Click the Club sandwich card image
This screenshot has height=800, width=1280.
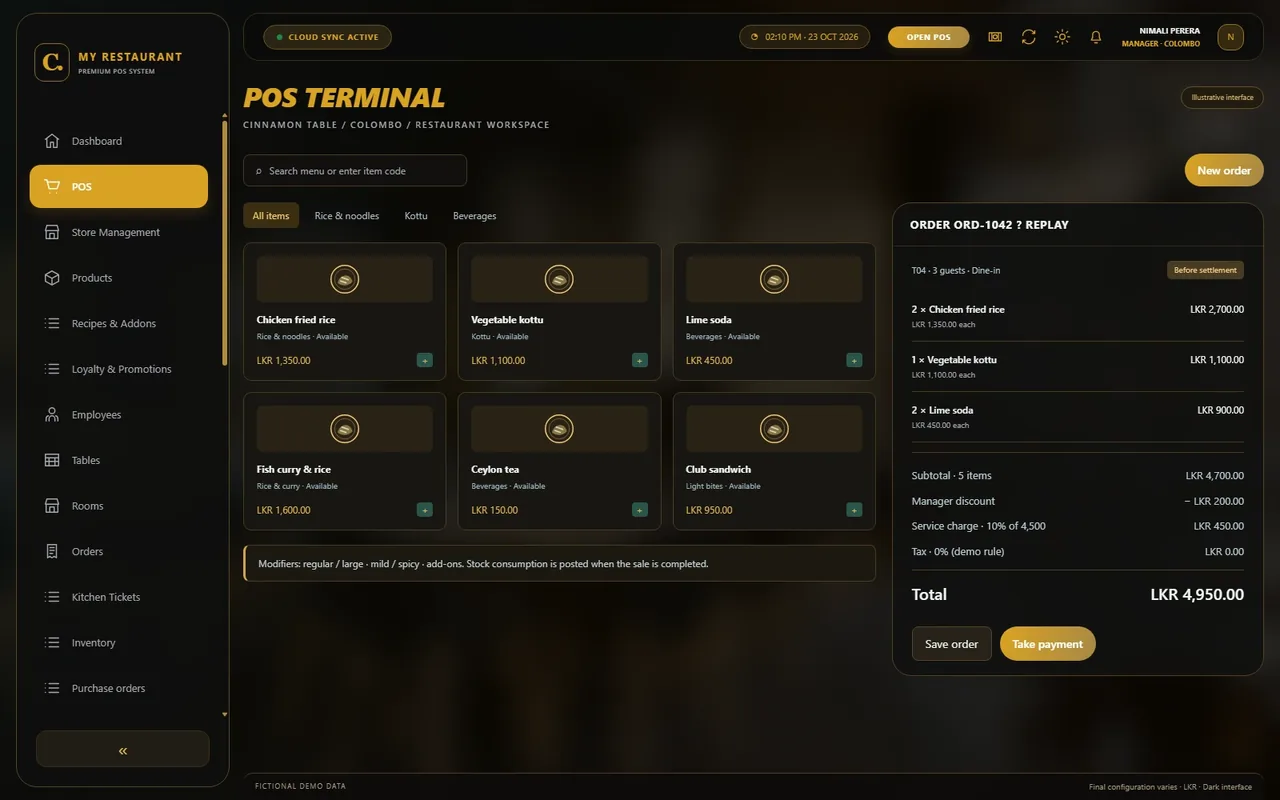click(x=774, y=429)
